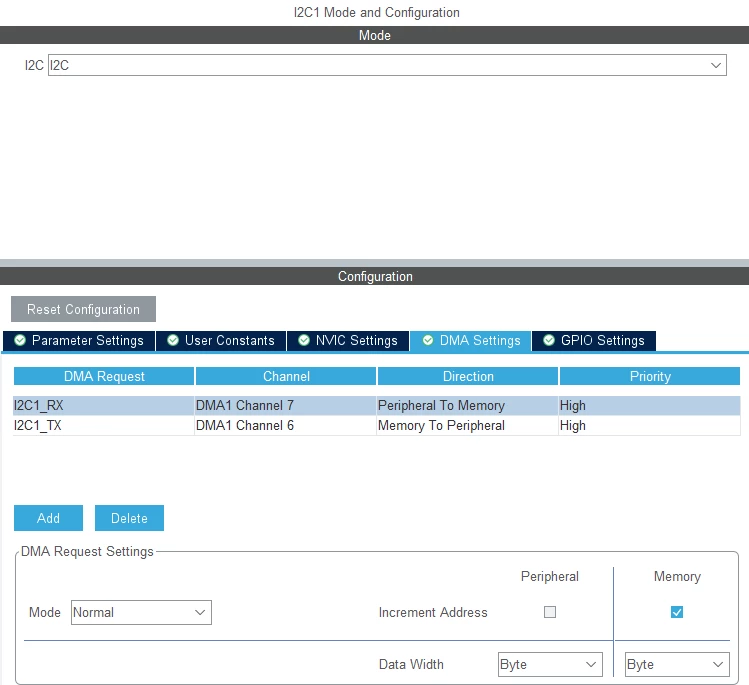Enable Peripheral increment address checkbox

[x=550, y=612]
